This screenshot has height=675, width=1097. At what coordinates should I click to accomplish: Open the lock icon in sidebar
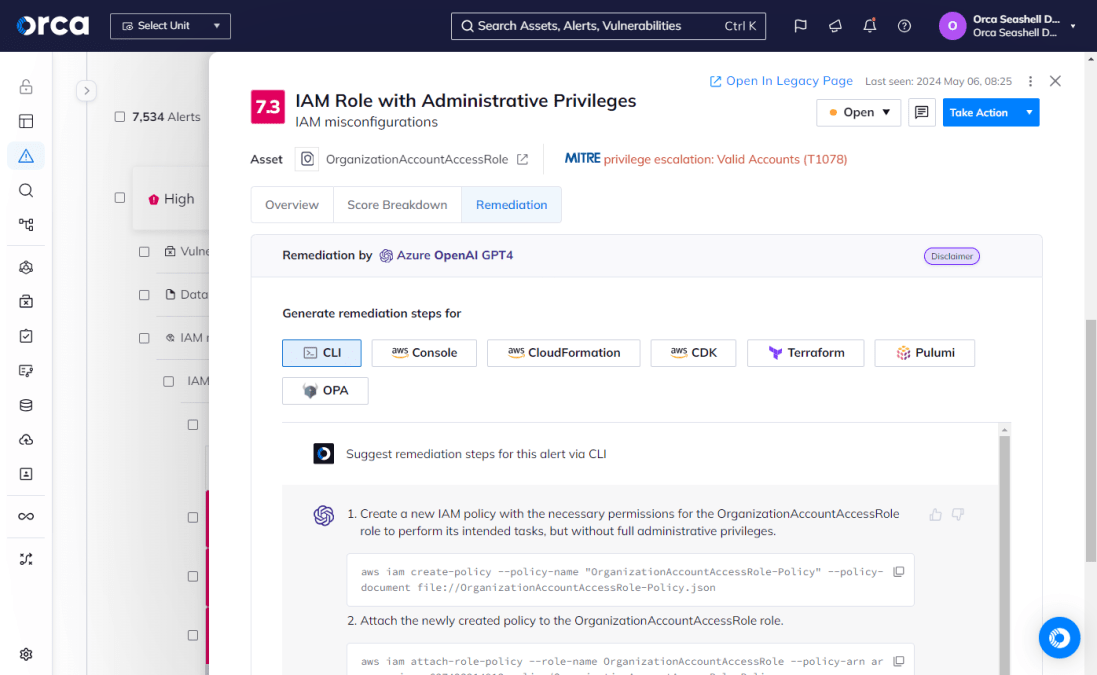point(26,87)
